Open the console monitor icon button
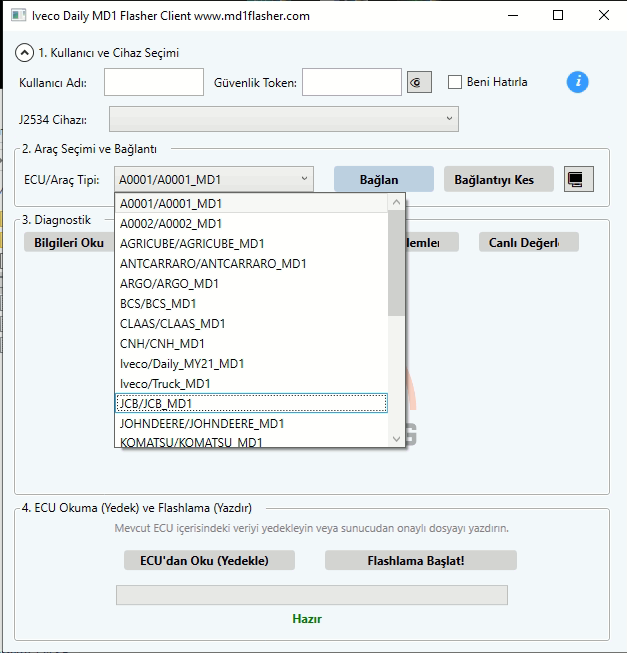 [579, 179]
